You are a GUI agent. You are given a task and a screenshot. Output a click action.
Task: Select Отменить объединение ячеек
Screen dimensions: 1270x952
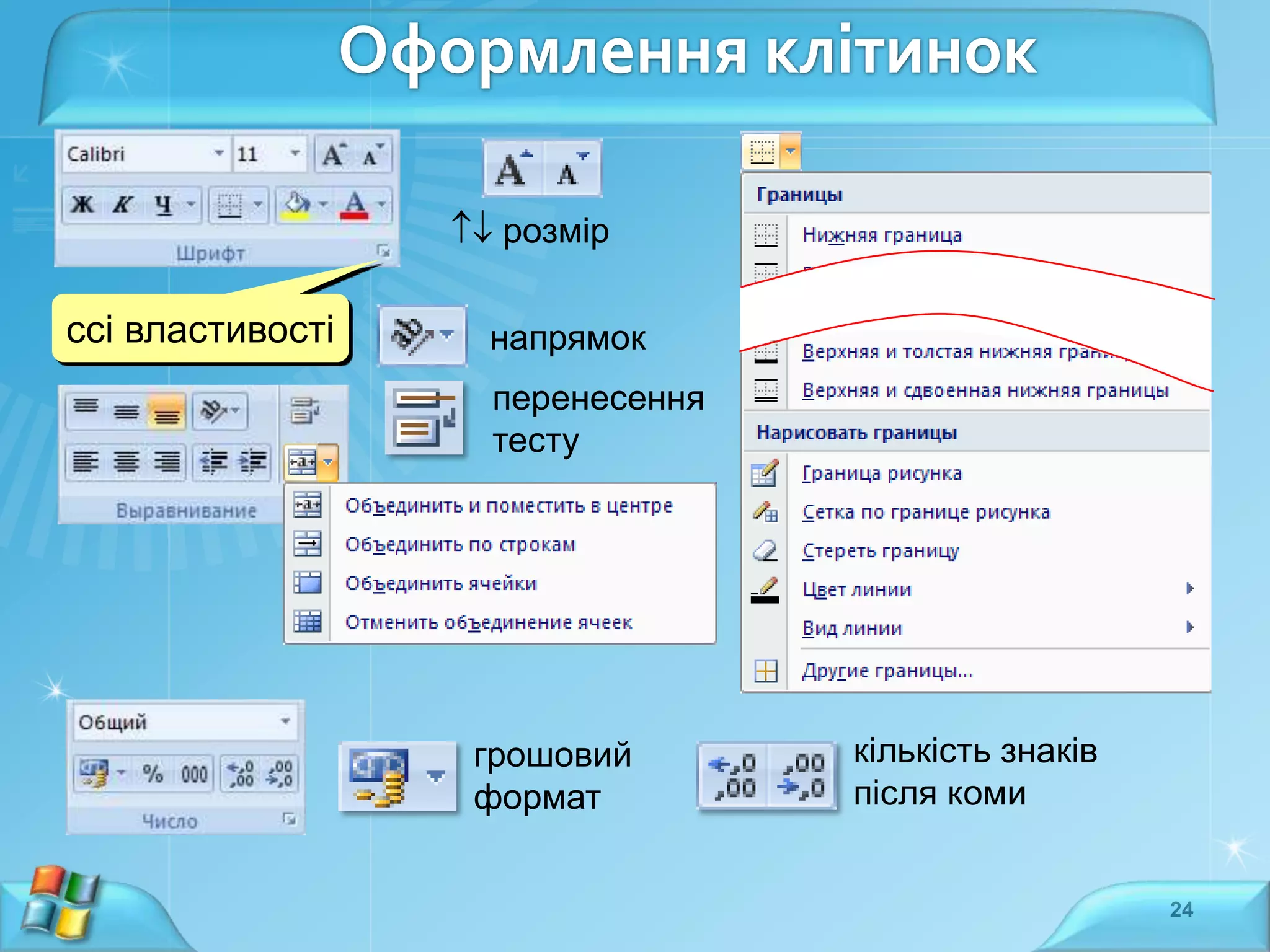[500, 622]
